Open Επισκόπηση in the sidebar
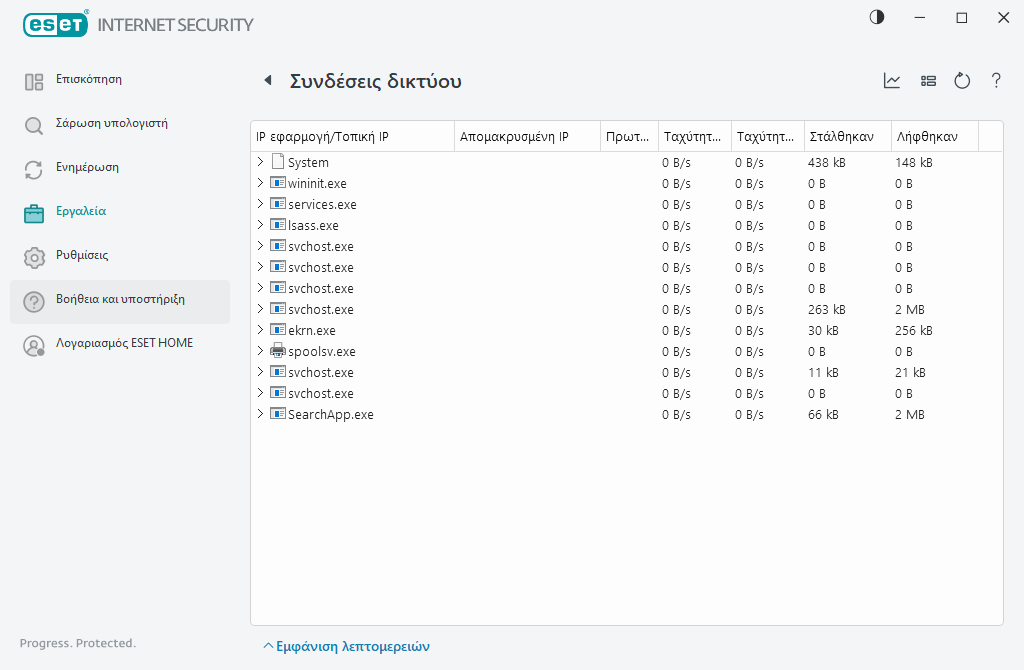The image size is (1024, 670). click(x=88, y=79)
